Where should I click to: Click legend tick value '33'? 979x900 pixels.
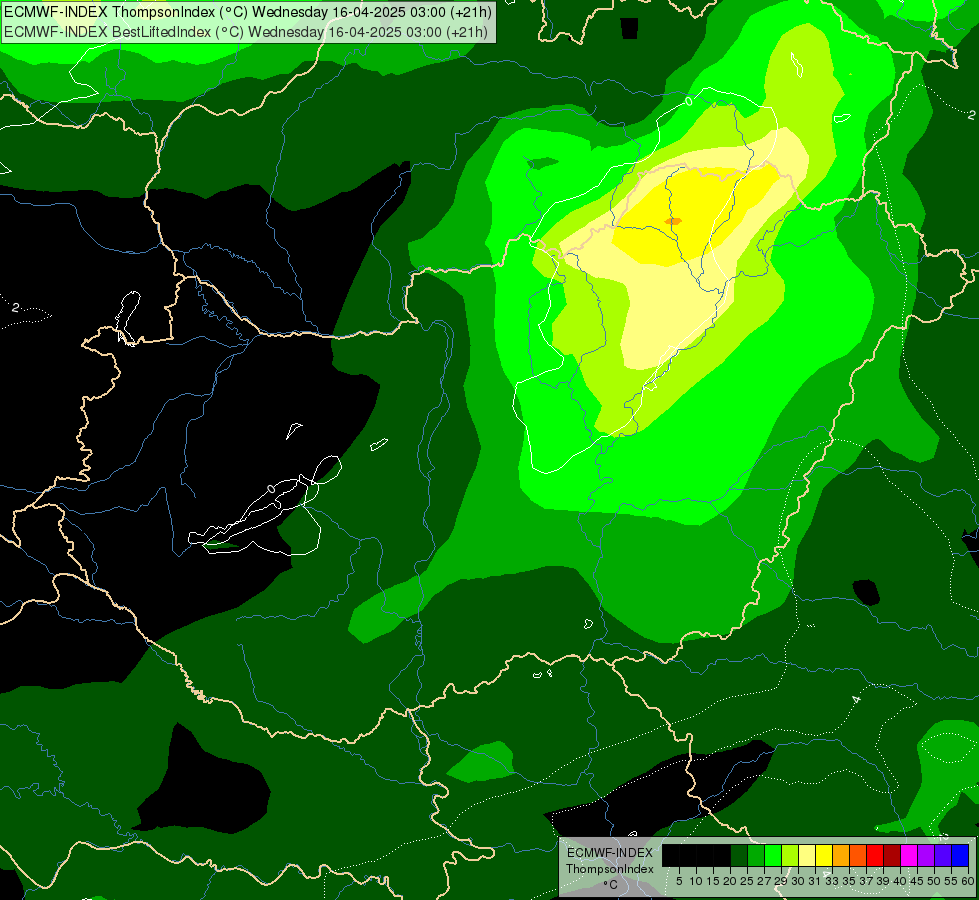(832, 881)
